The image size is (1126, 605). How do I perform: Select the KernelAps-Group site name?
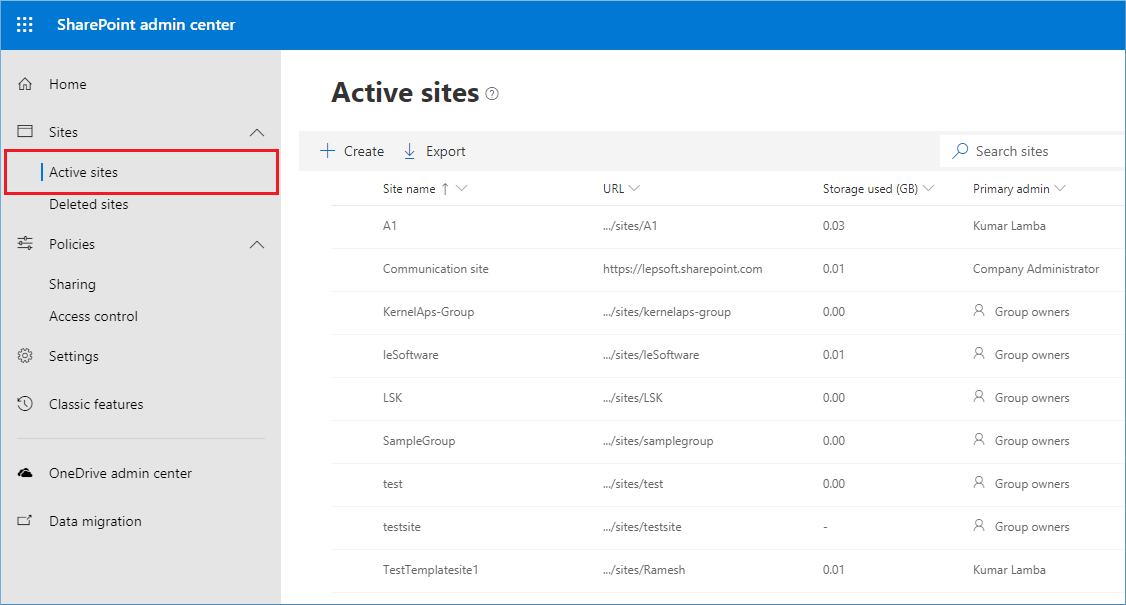tap(428, 312)
